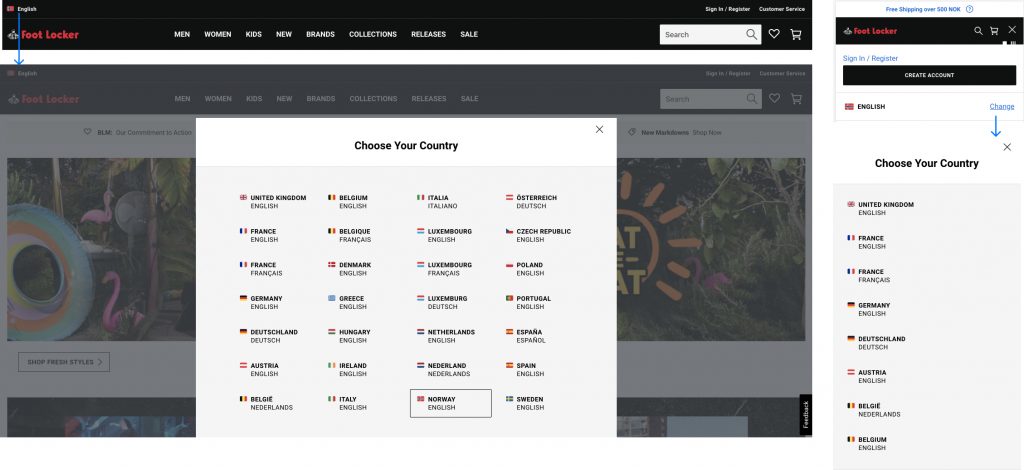Close the desktop Choose Your Country dialog
Image resolution: width=1024 pixels, height=470 pixels.
pos(600,129)
